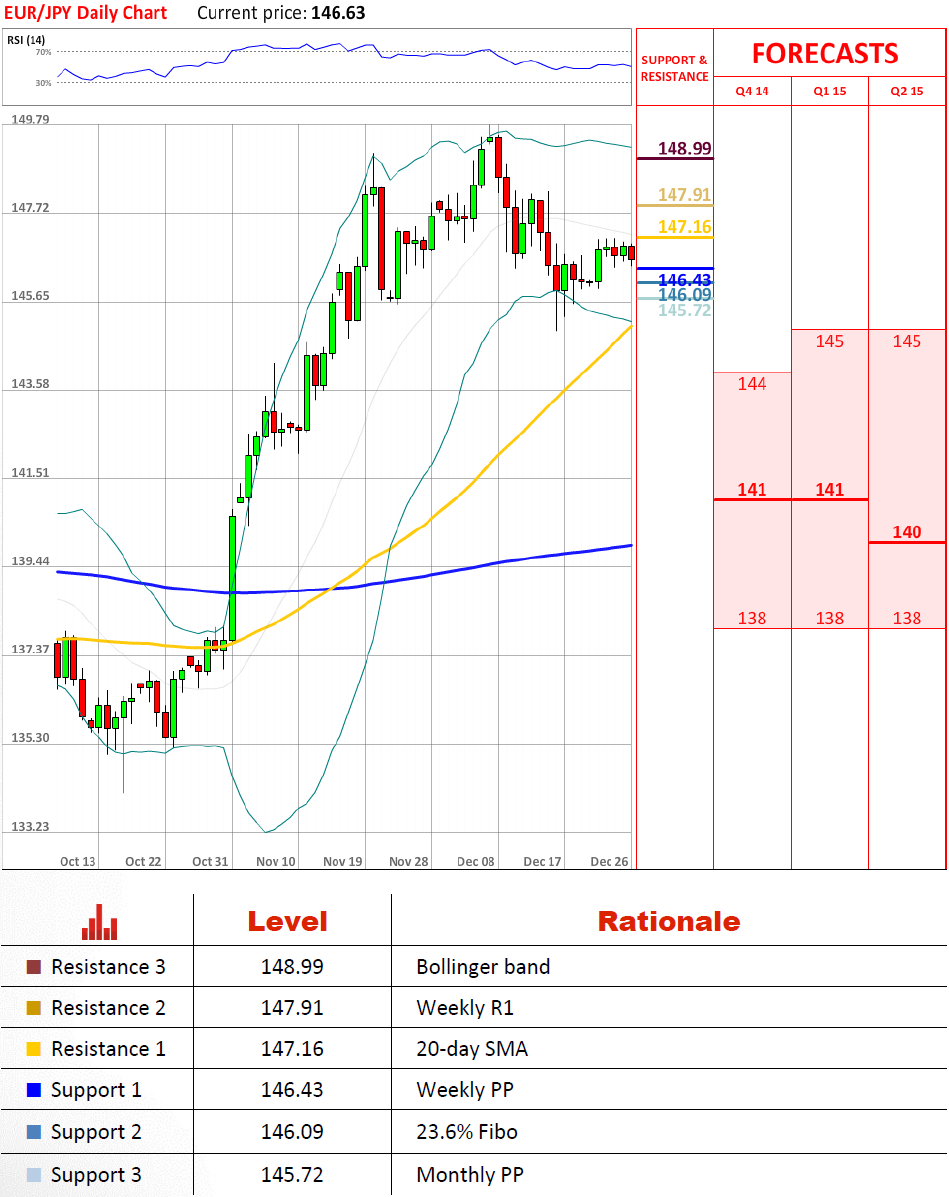Select the 'Resistance 1' row label

coord(108,1050)
